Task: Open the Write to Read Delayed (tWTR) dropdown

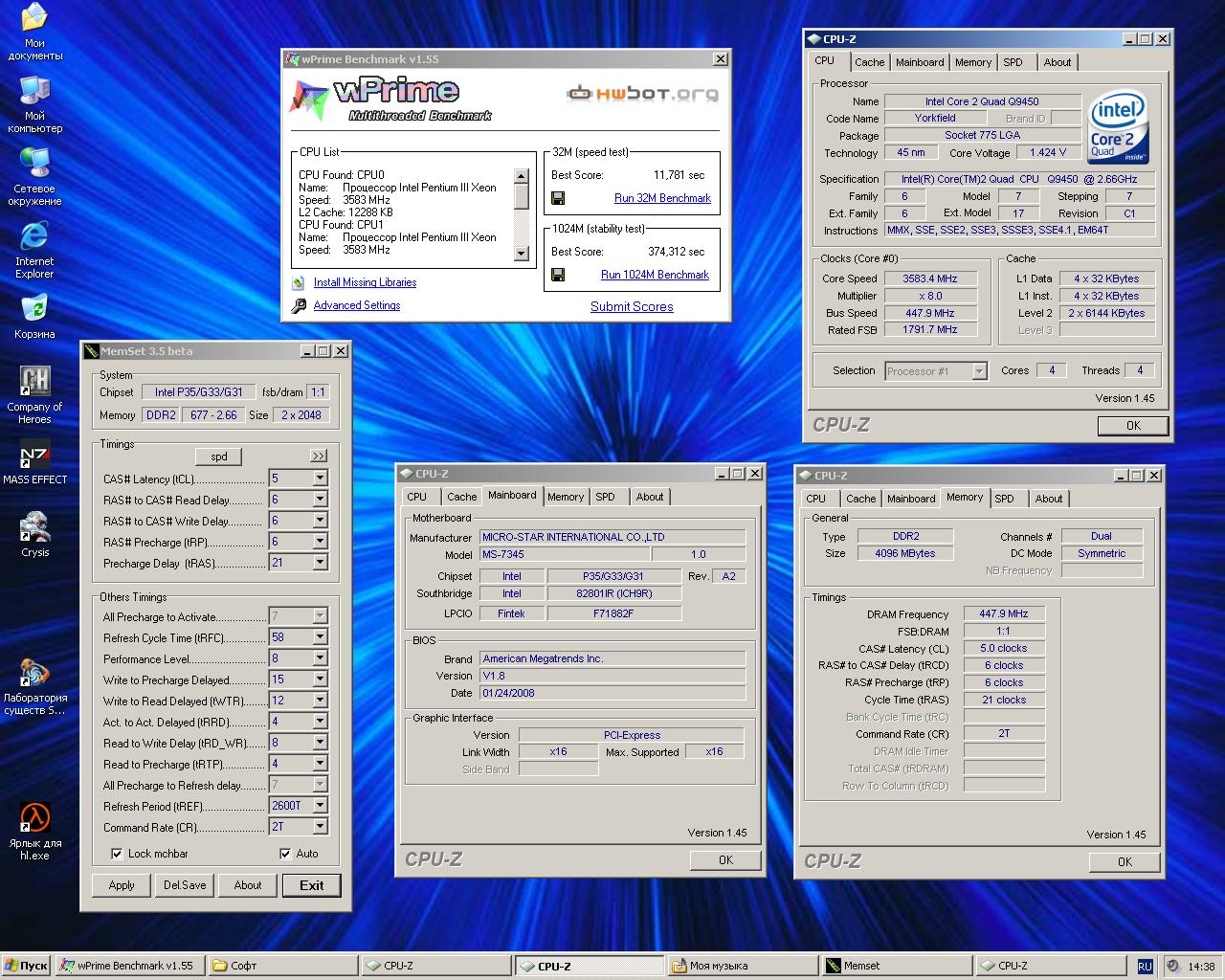Action: 320,701
